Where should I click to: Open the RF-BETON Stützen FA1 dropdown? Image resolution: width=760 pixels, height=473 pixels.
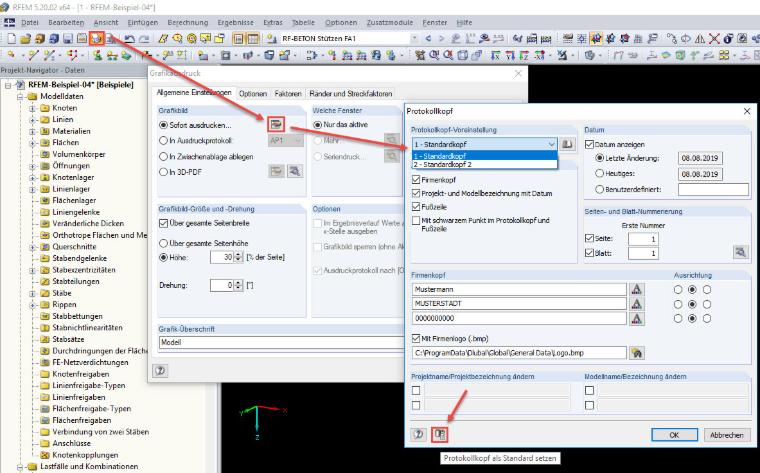coord(414,38)
